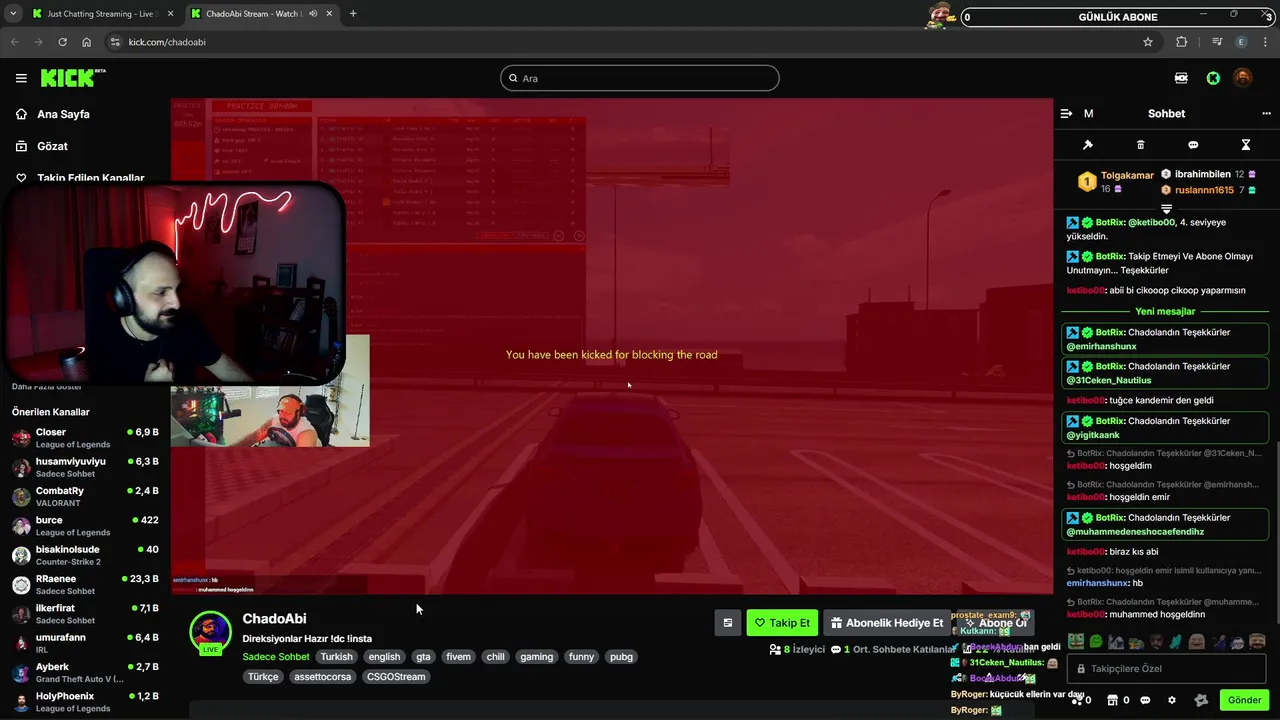1280x720 pixels.
Task: Open burce channel in sidebar
Action: pyautogui.click(x=85, y=526)
